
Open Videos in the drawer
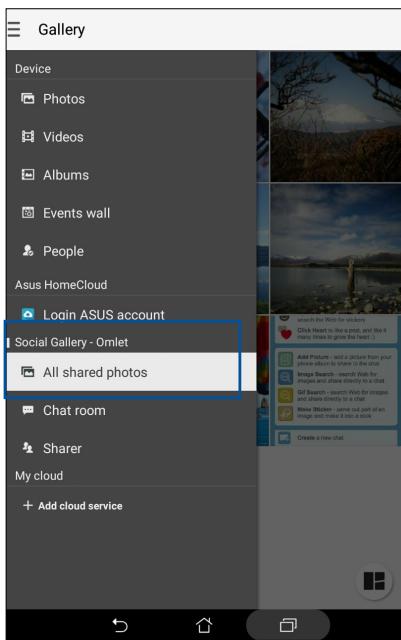pyautogui.click(x=131, y=137)
